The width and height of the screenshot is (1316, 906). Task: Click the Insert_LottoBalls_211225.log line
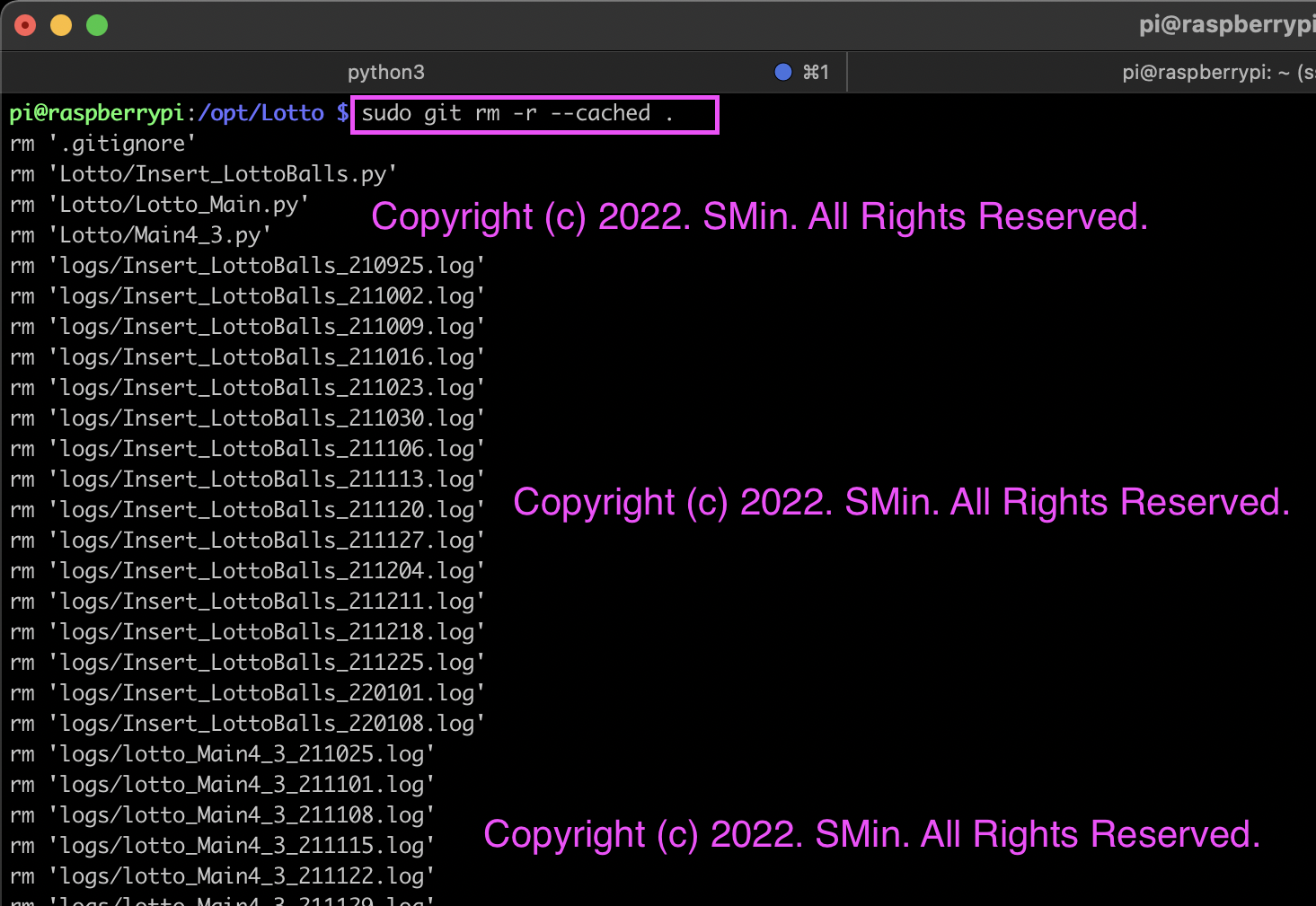(247, 663)
